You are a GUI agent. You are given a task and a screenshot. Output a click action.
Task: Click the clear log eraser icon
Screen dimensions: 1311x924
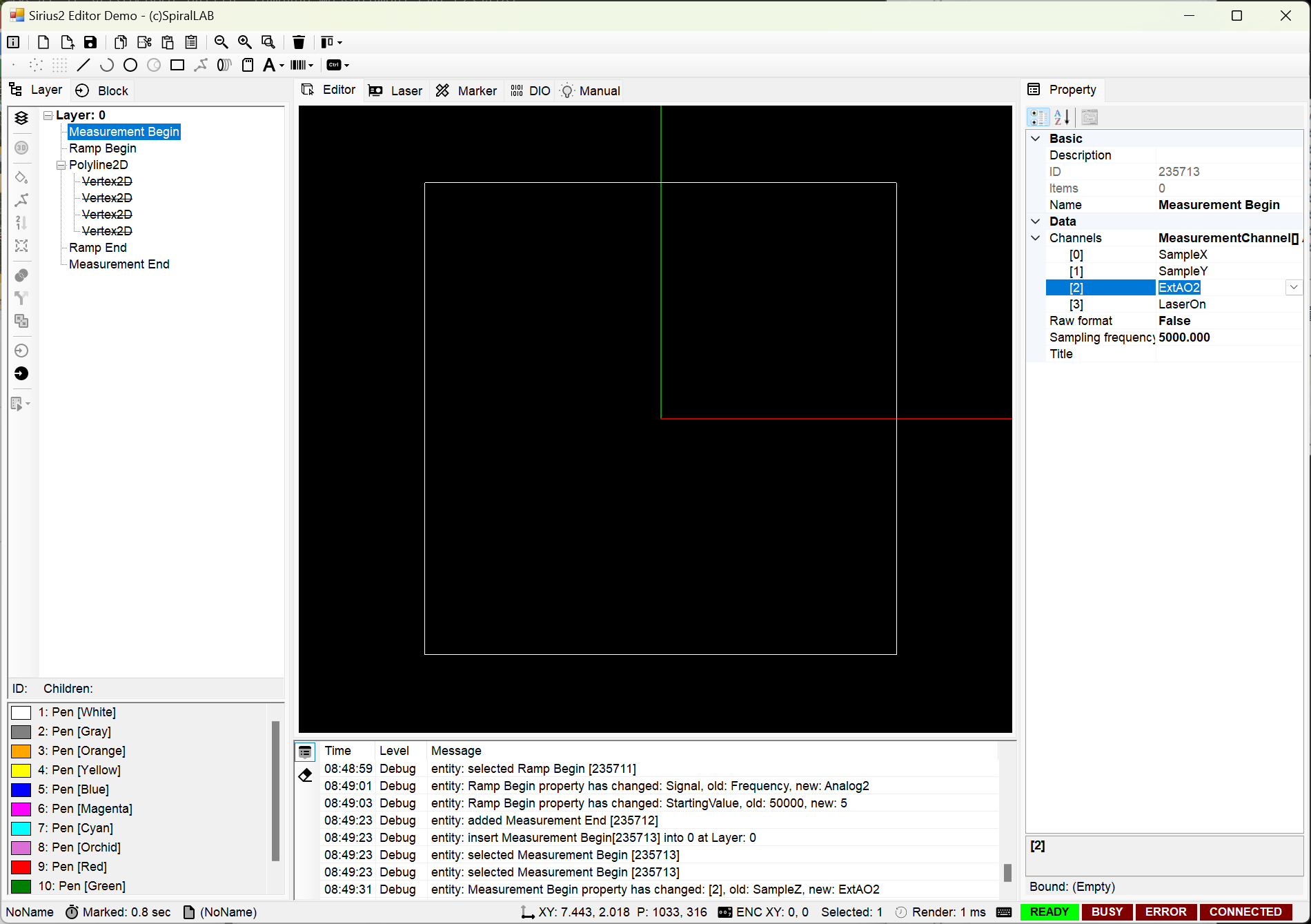tap(305, 776)
